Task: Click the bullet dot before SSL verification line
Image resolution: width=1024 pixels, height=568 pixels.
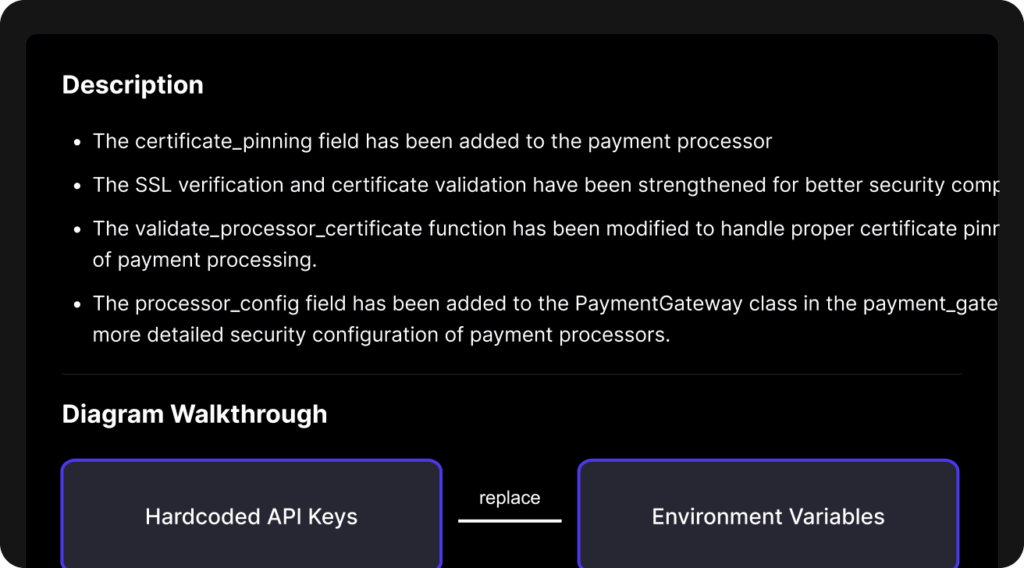Action: tap(77, 186)
